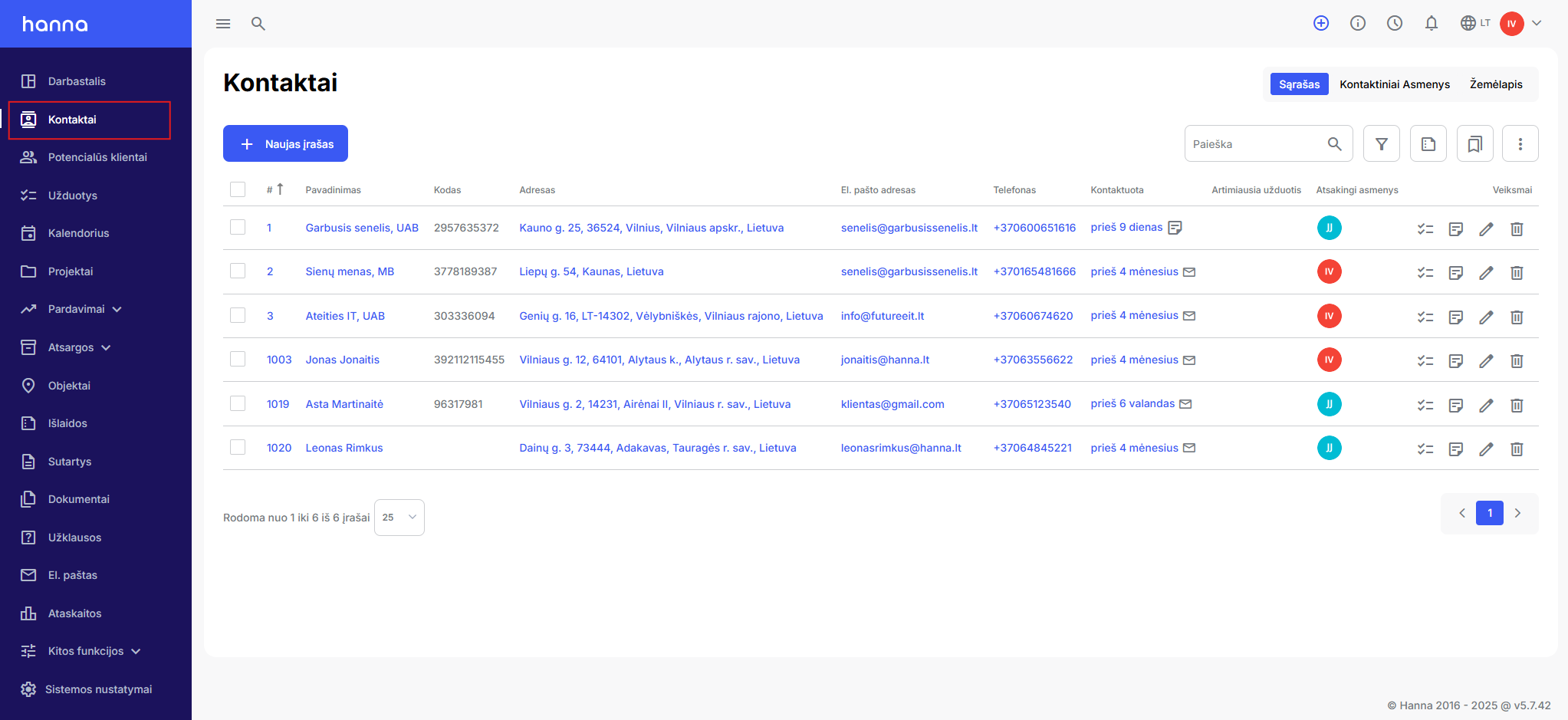The width and height of the screenshot is (1568, 720).
Task: Click the IV user avatar in top bar
Action: 1512,23
